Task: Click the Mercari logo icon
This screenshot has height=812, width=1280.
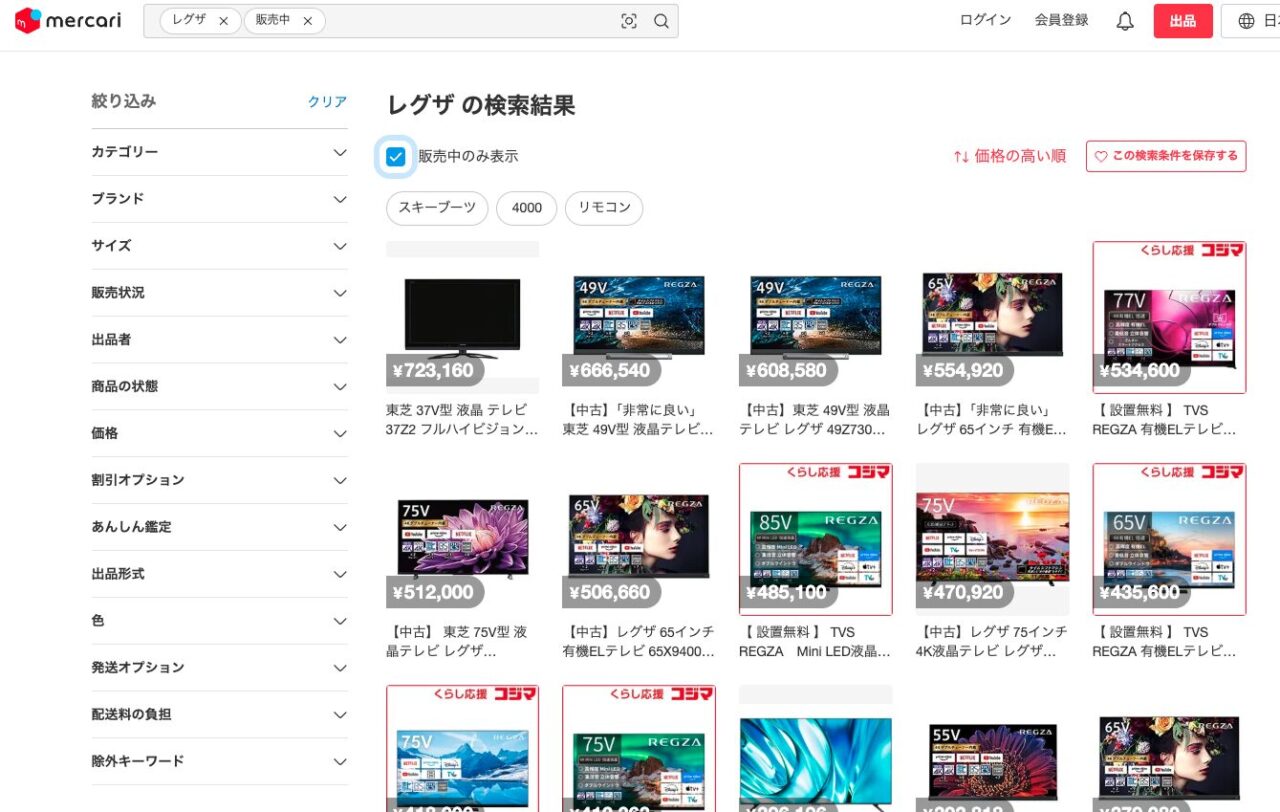Action: pos(28,21)
